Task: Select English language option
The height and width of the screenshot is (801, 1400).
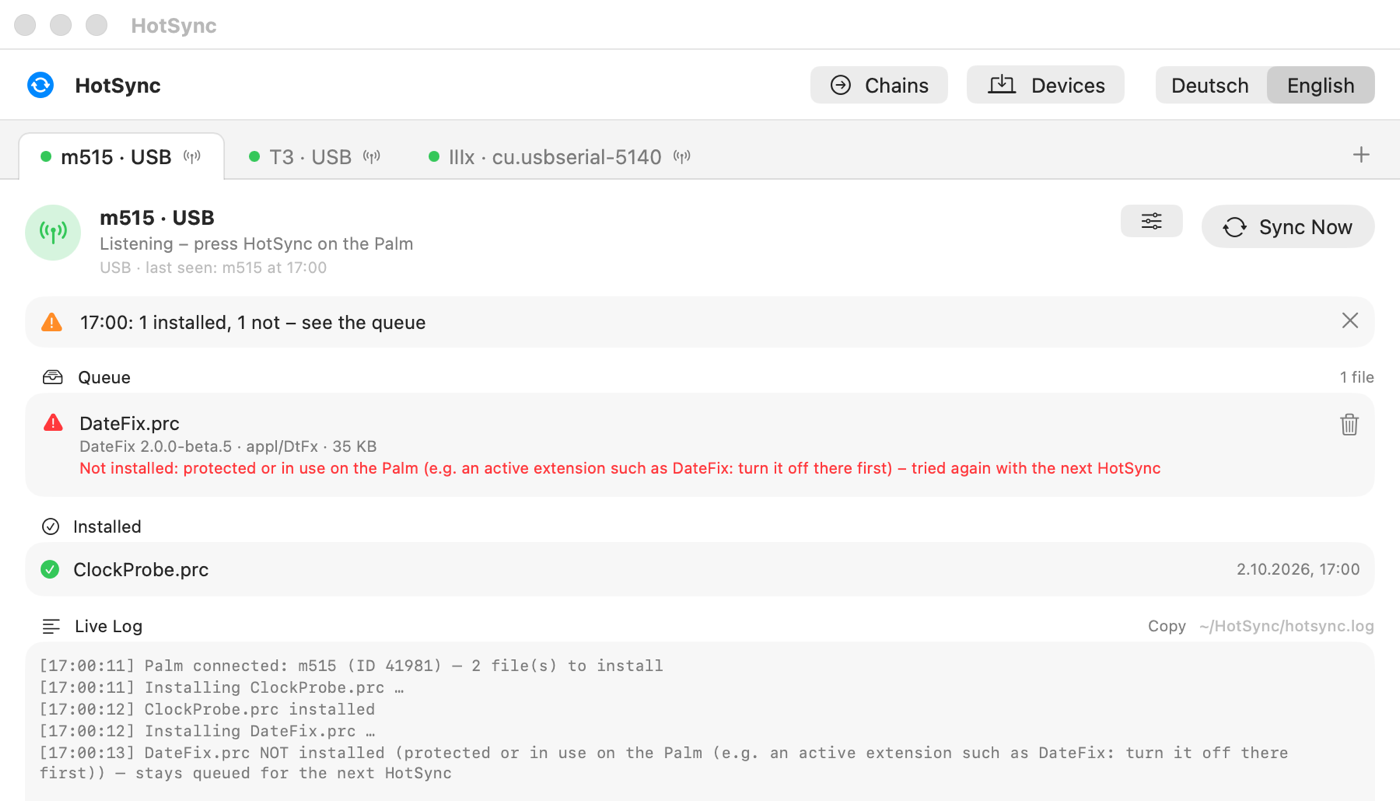Action: click(1320, 85)
